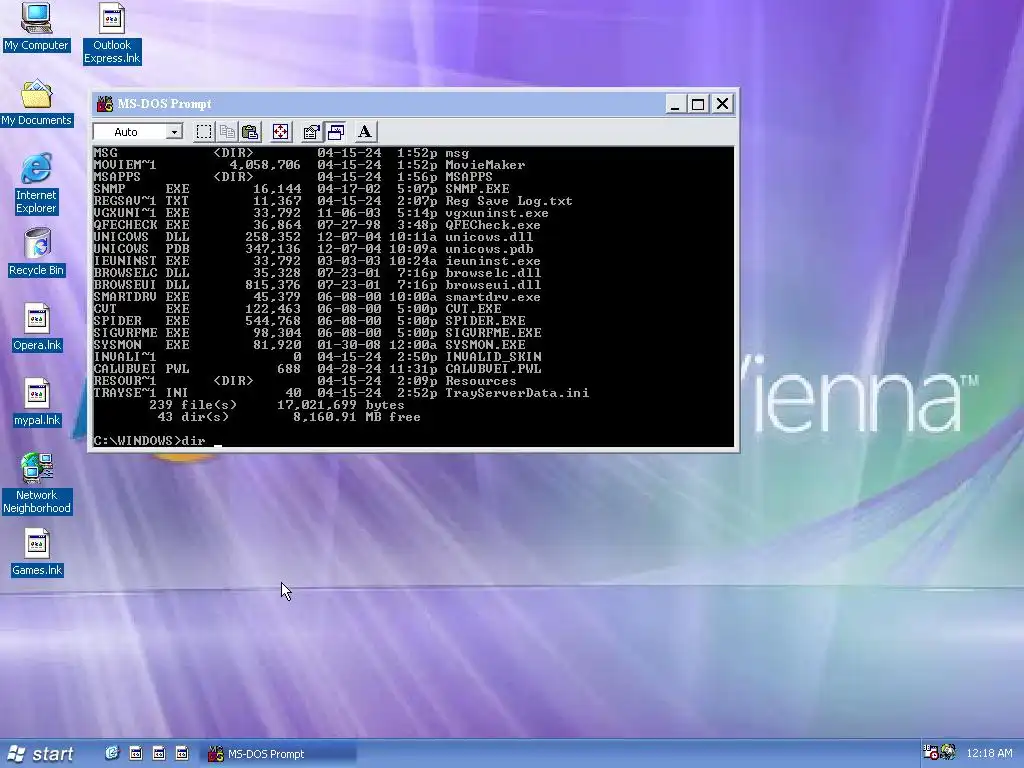The height and width of the screenshot is (768, 1024).
Task: Click the Paste toolbar icon in MS-DOS Prompt
Action: pos(249,132)
